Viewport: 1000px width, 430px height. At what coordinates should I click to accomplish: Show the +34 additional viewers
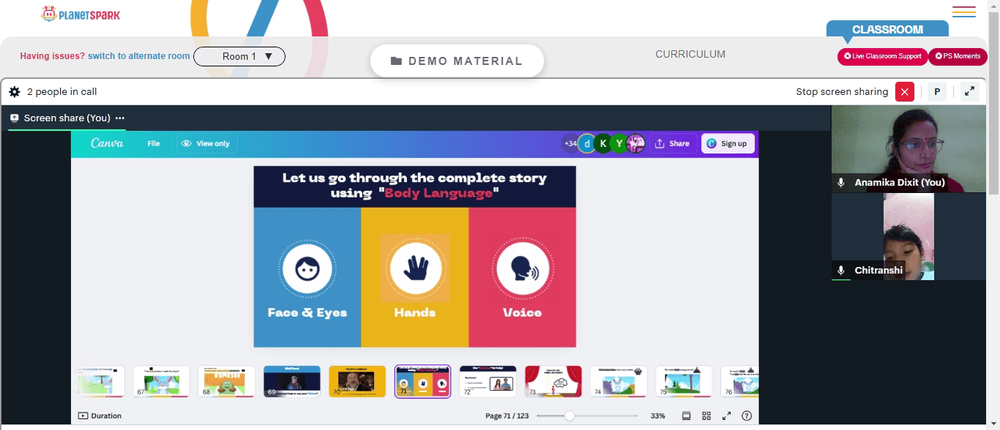570,144
